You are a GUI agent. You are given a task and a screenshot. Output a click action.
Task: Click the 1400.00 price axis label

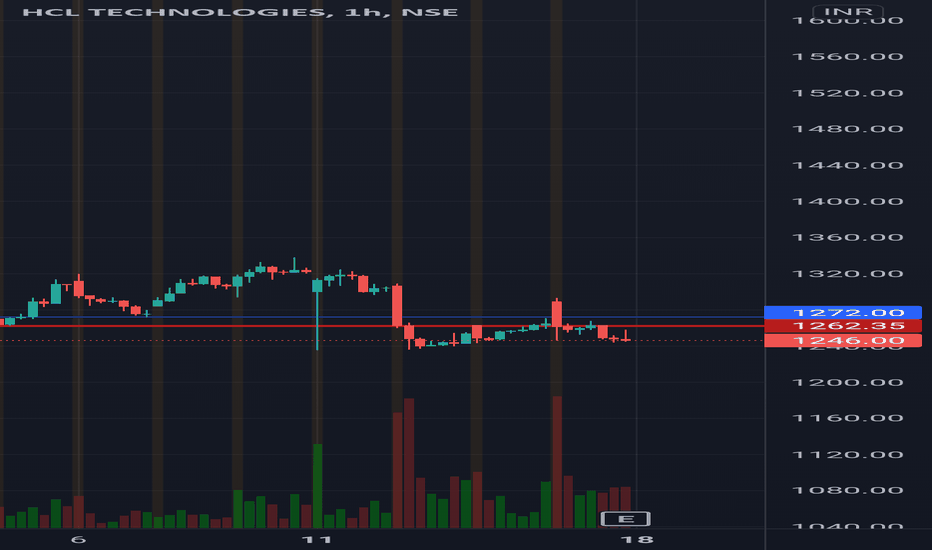click(x=848, y=202)
